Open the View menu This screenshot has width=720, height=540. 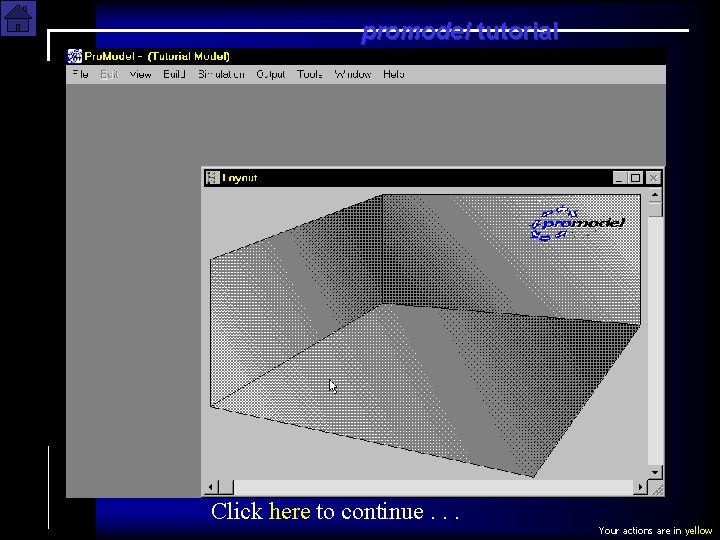(141, 74)
